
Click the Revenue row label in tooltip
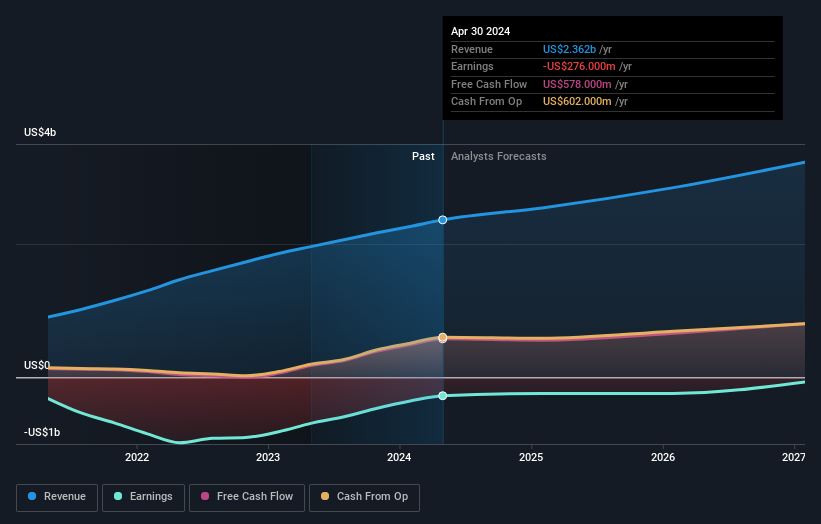472,49
